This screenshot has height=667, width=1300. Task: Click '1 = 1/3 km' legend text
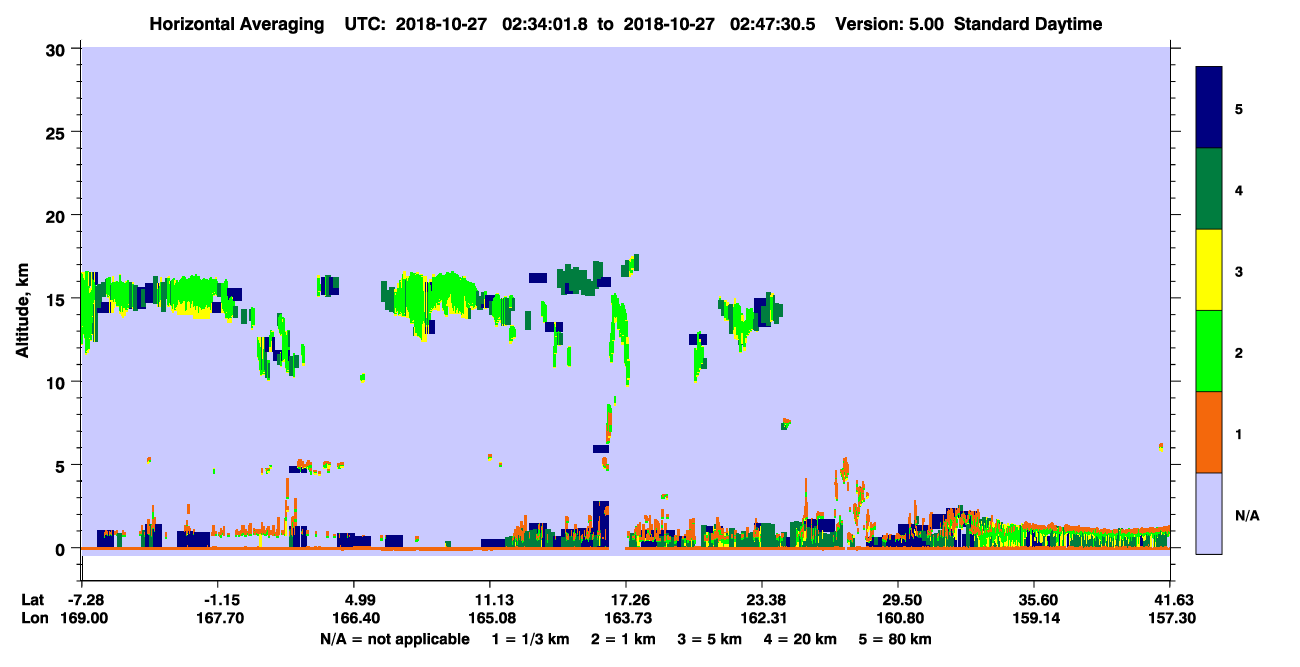coord(533,639)
